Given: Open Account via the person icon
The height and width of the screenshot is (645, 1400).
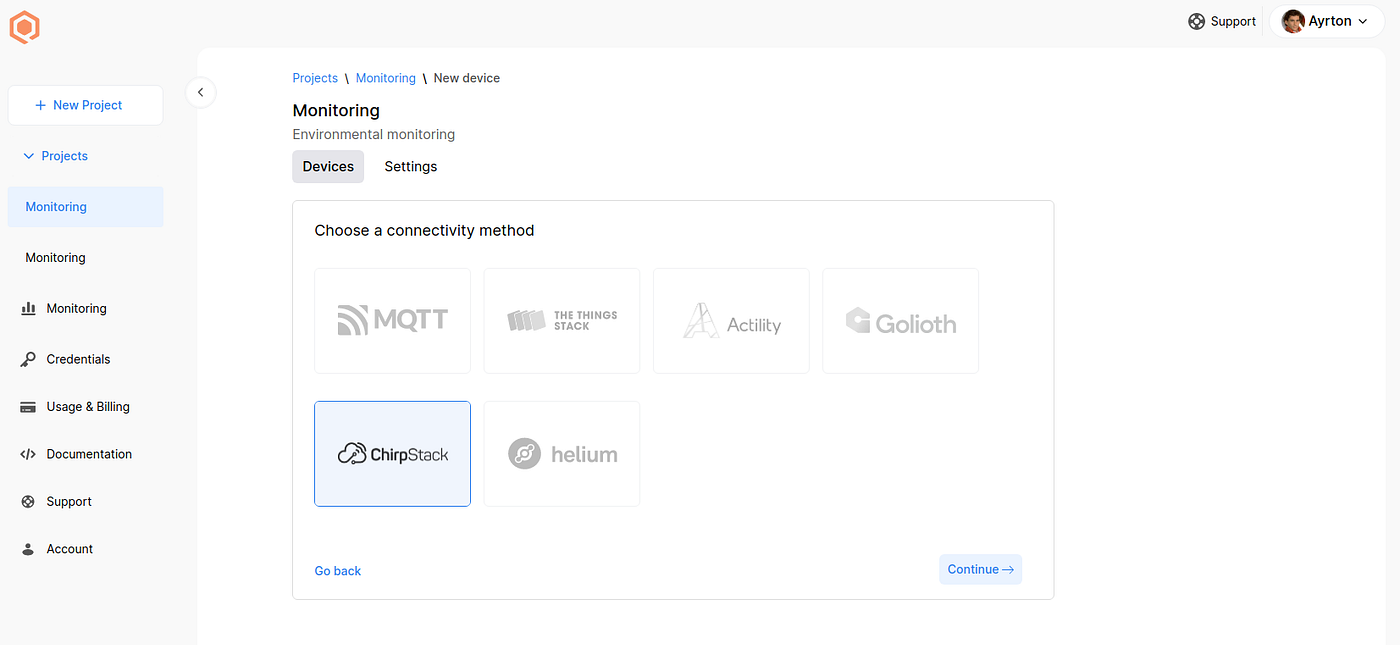Looking at the screenshot, I should [x=28, y=548].
